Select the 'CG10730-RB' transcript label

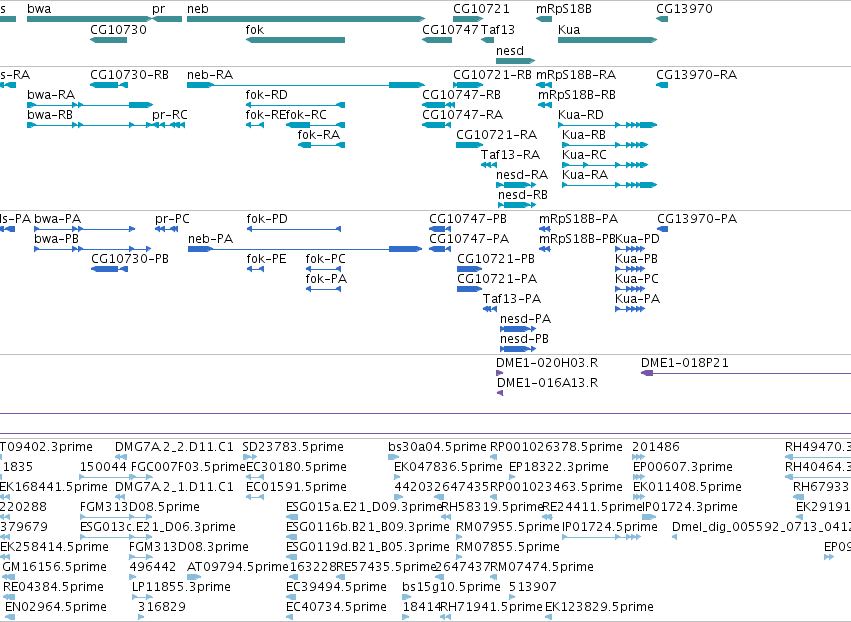[x=129, y=75]
